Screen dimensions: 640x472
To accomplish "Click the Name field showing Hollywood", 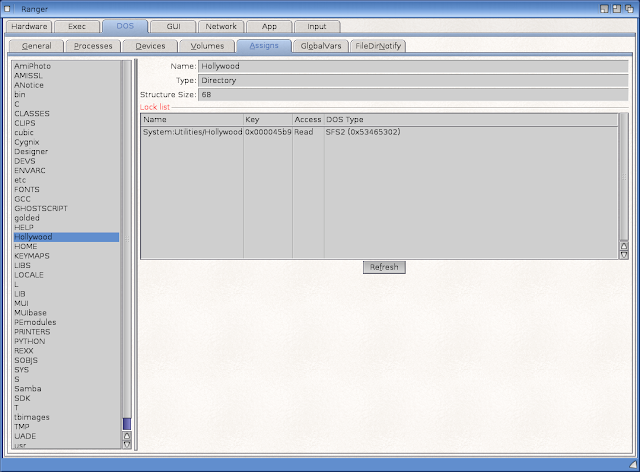I will click(413, 66).
